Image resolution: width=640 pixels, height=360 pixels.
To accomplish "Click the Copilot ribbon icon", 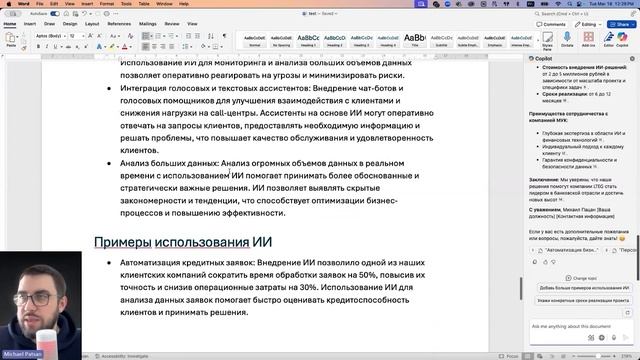I will [622, 40].
